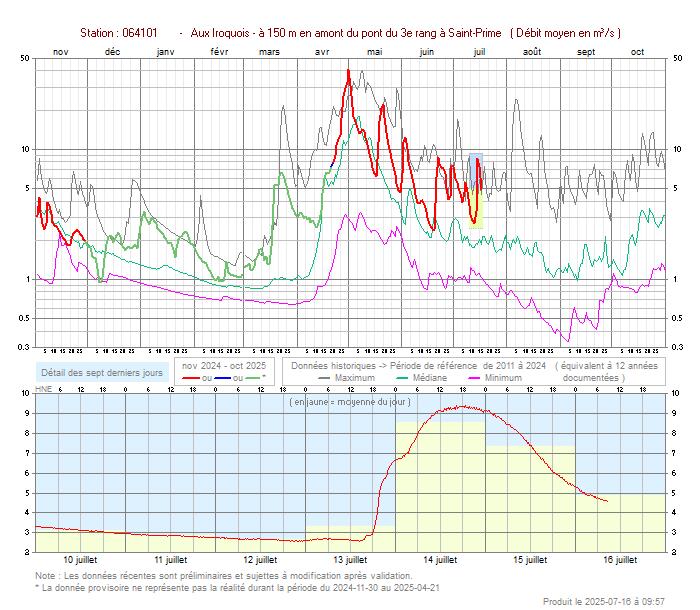Click the '* La donnée provisoire' footnote line
Screen dimensions: 700x610
(x=238, y=588)
